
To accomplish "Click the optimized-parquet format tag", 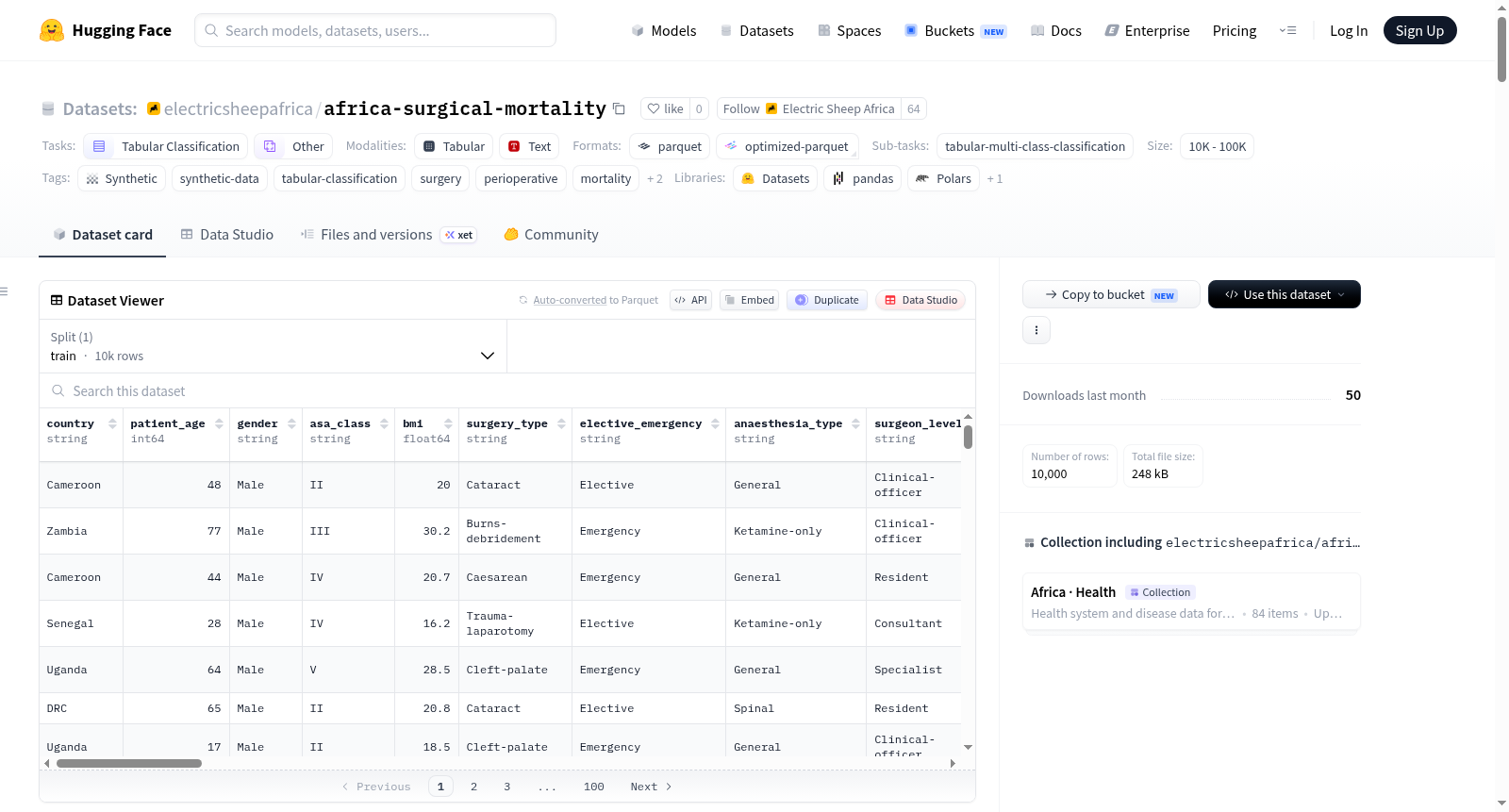I will 787,146.
